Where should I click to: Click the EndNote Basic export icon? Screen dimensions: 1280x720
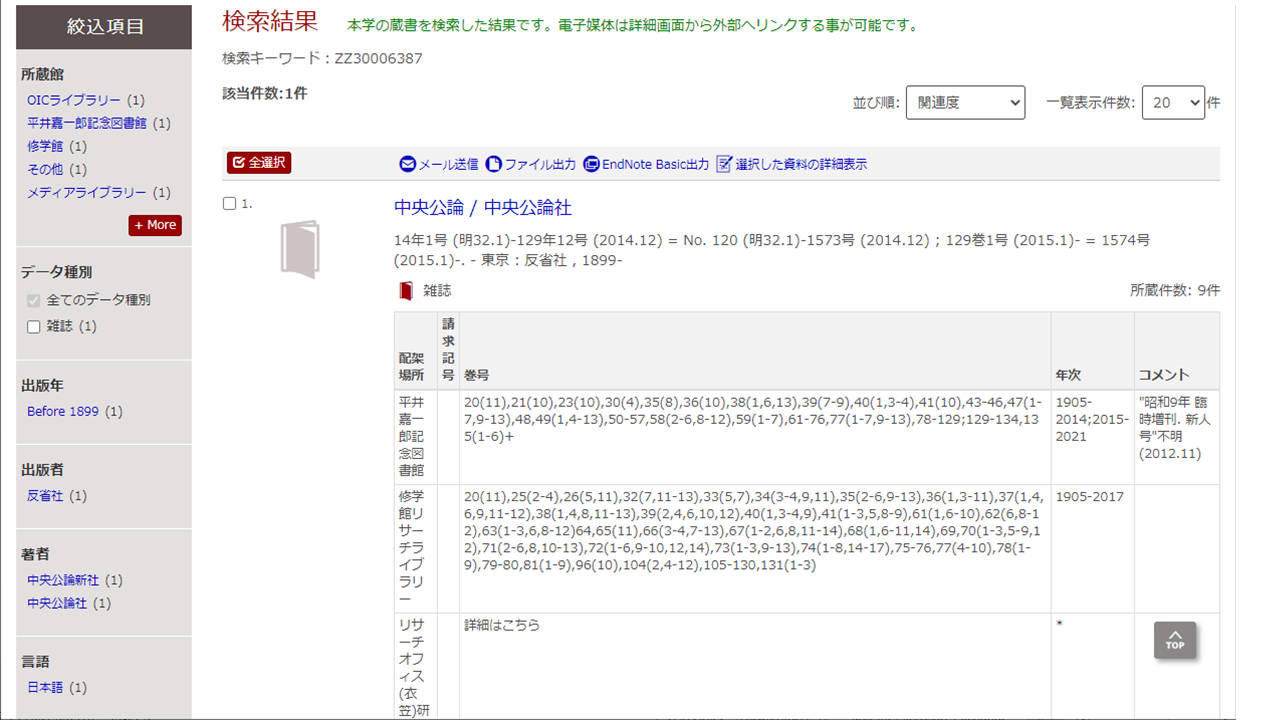pyautogui.click(x=591, y=164)
